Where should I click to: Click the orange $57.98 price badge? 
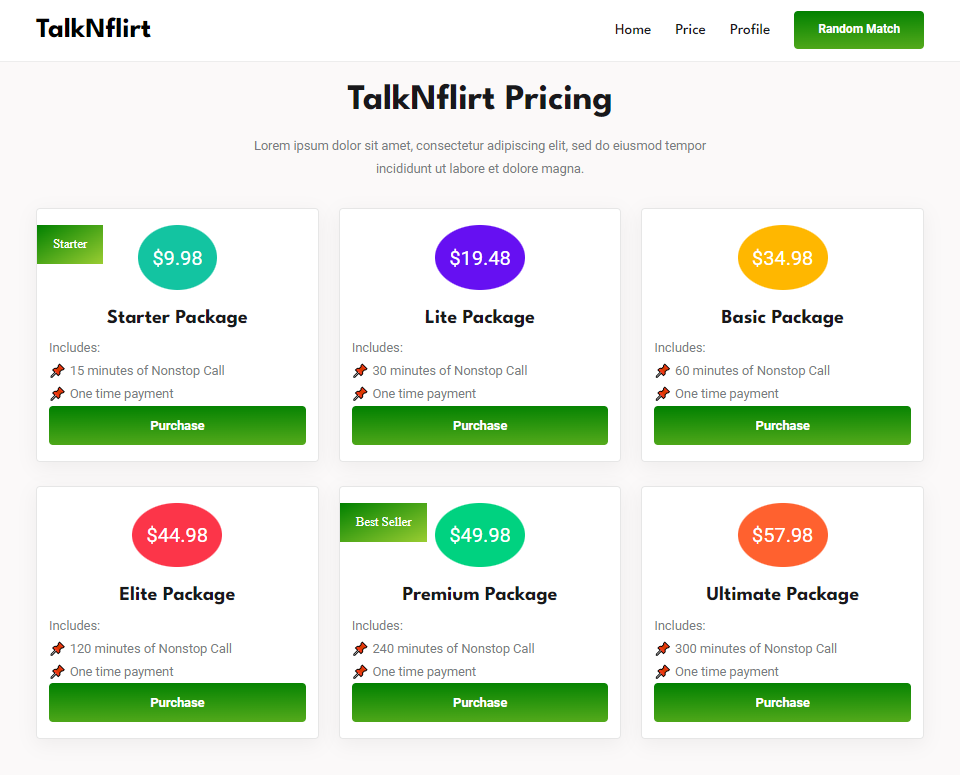click(782, 535)
